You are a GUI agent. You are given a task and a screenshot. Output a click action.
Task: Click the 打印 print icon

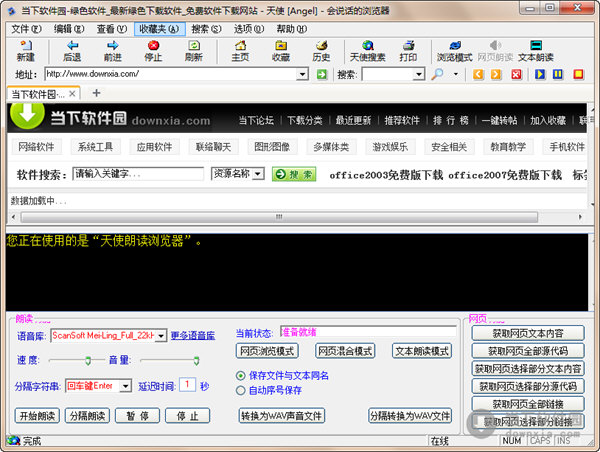click(408, 51)
